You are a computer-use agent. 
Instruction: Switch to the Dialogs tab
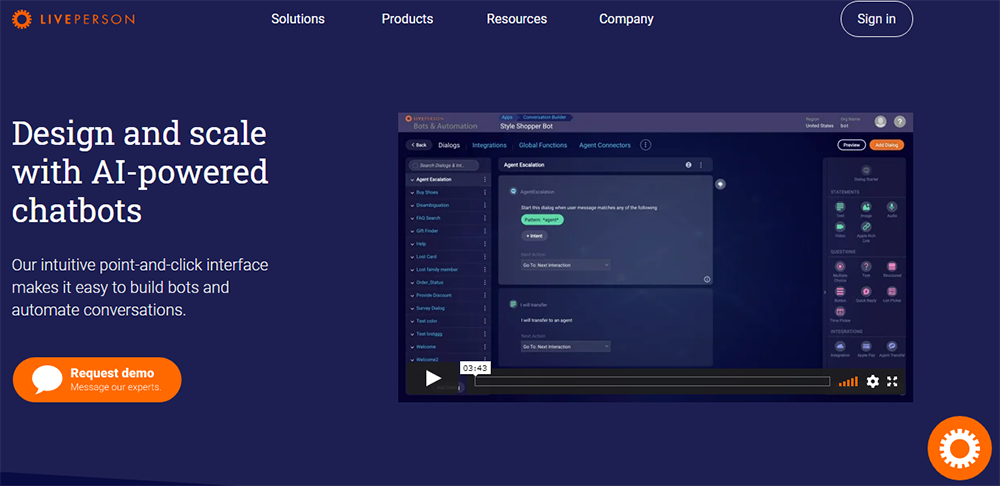click(449, 145)
